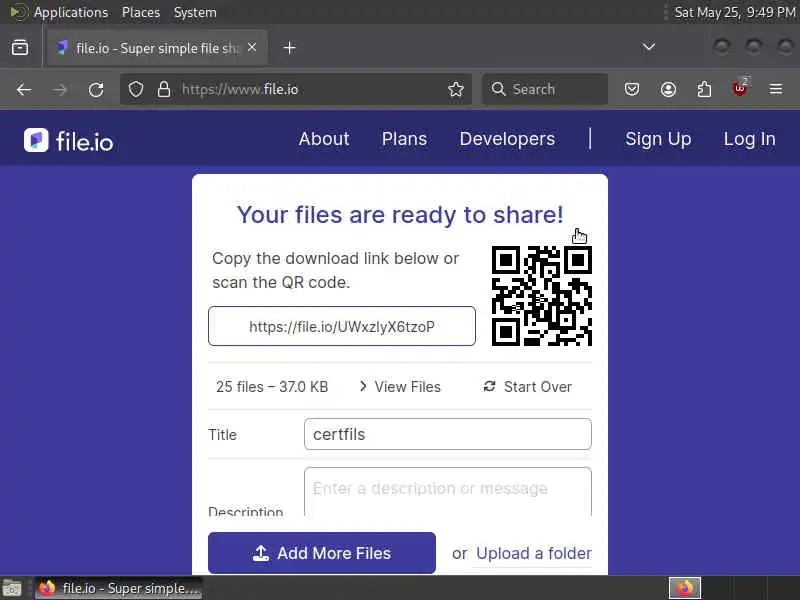Click the file.io logo icon
The image size is (800, 600).
click(36, 140)
